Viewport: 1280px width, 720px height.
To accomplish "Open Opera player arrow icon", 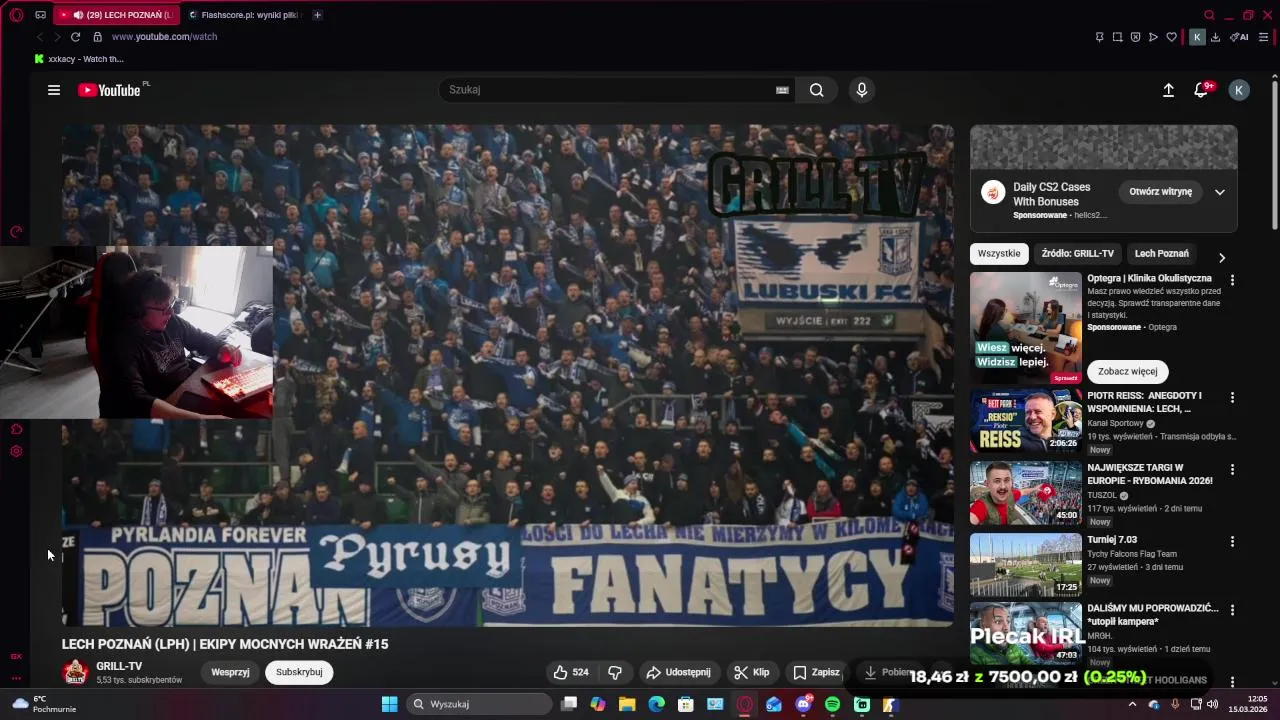I will click(x=1153, y=37).
